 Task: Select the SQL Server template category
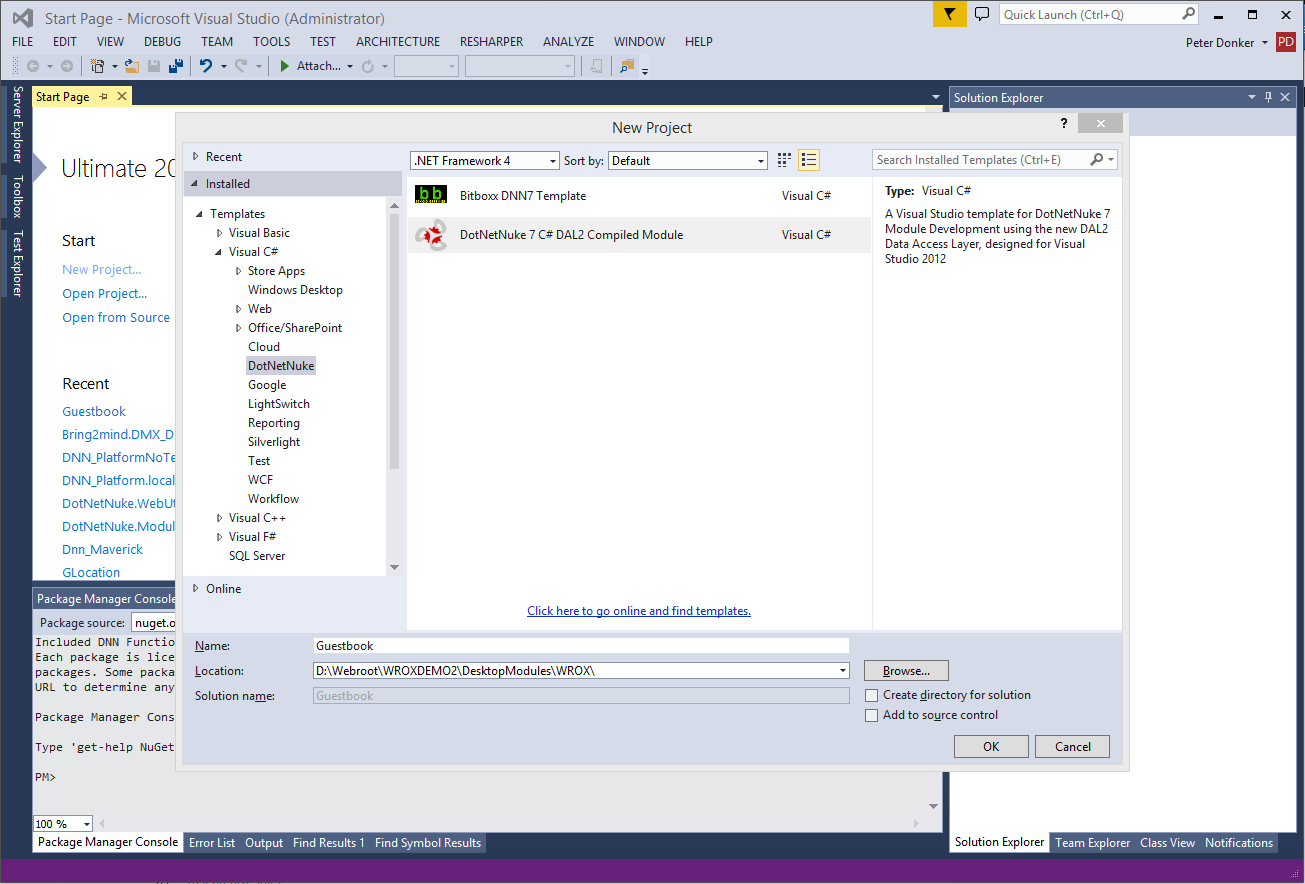[257, 556]
